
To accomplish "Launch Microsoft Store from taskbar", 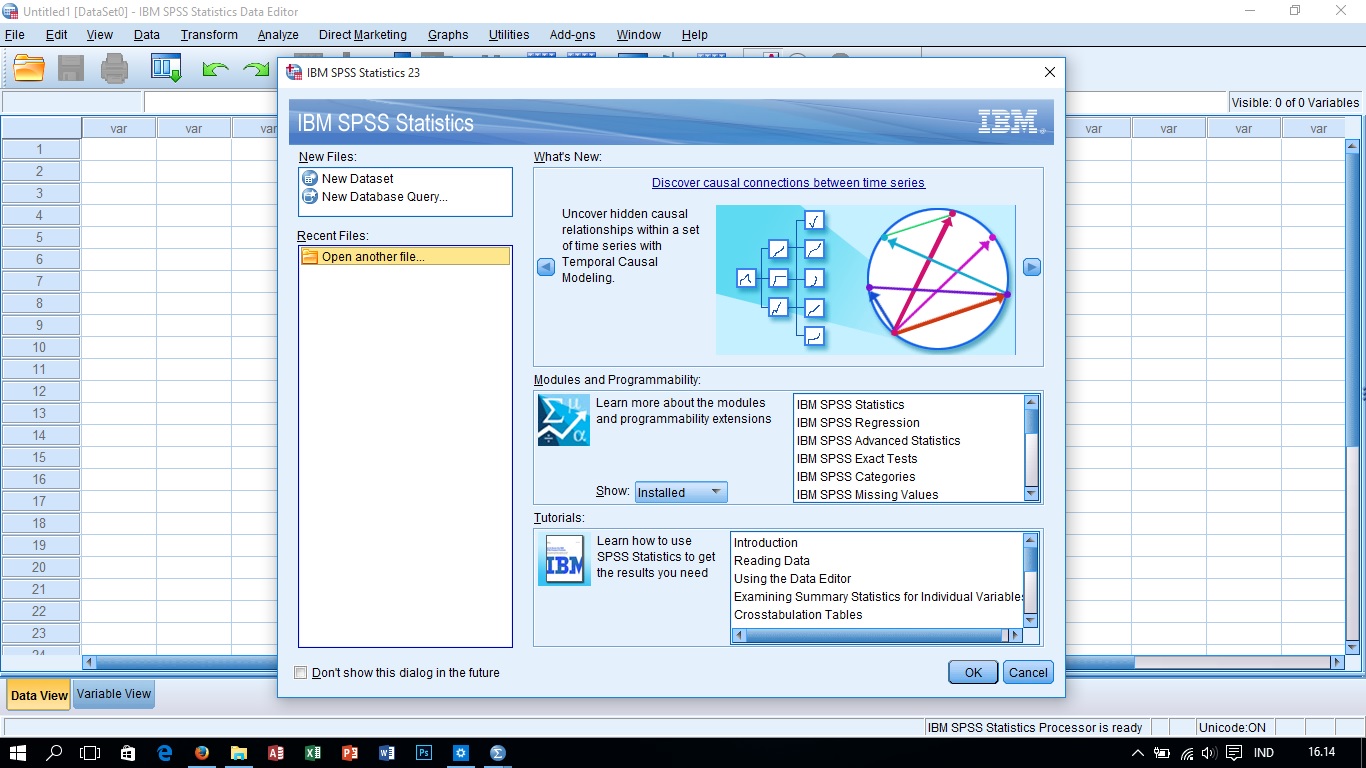I will tap(127, 753).
